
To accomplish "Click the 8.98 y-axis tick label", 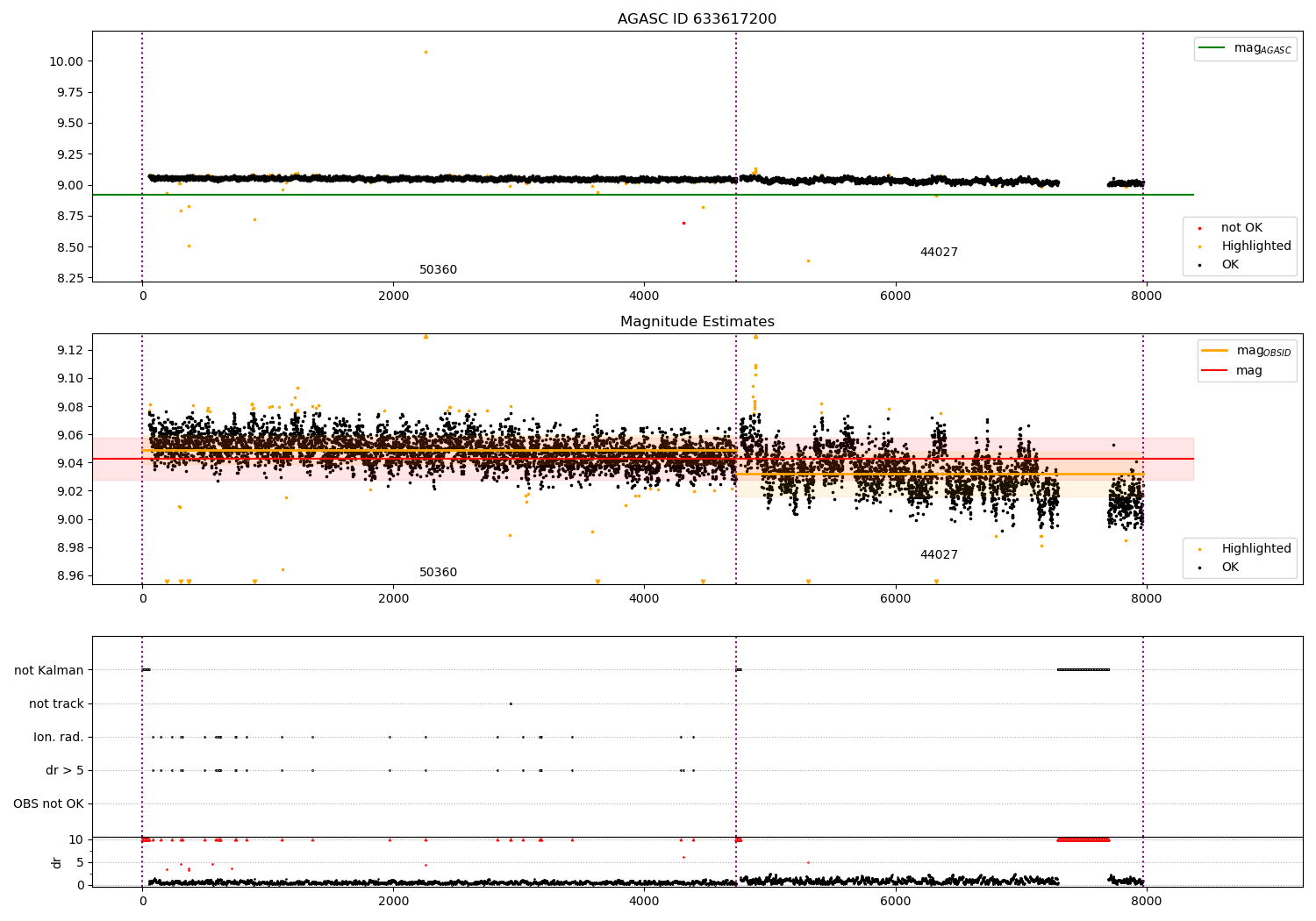I will click(69, 548).
